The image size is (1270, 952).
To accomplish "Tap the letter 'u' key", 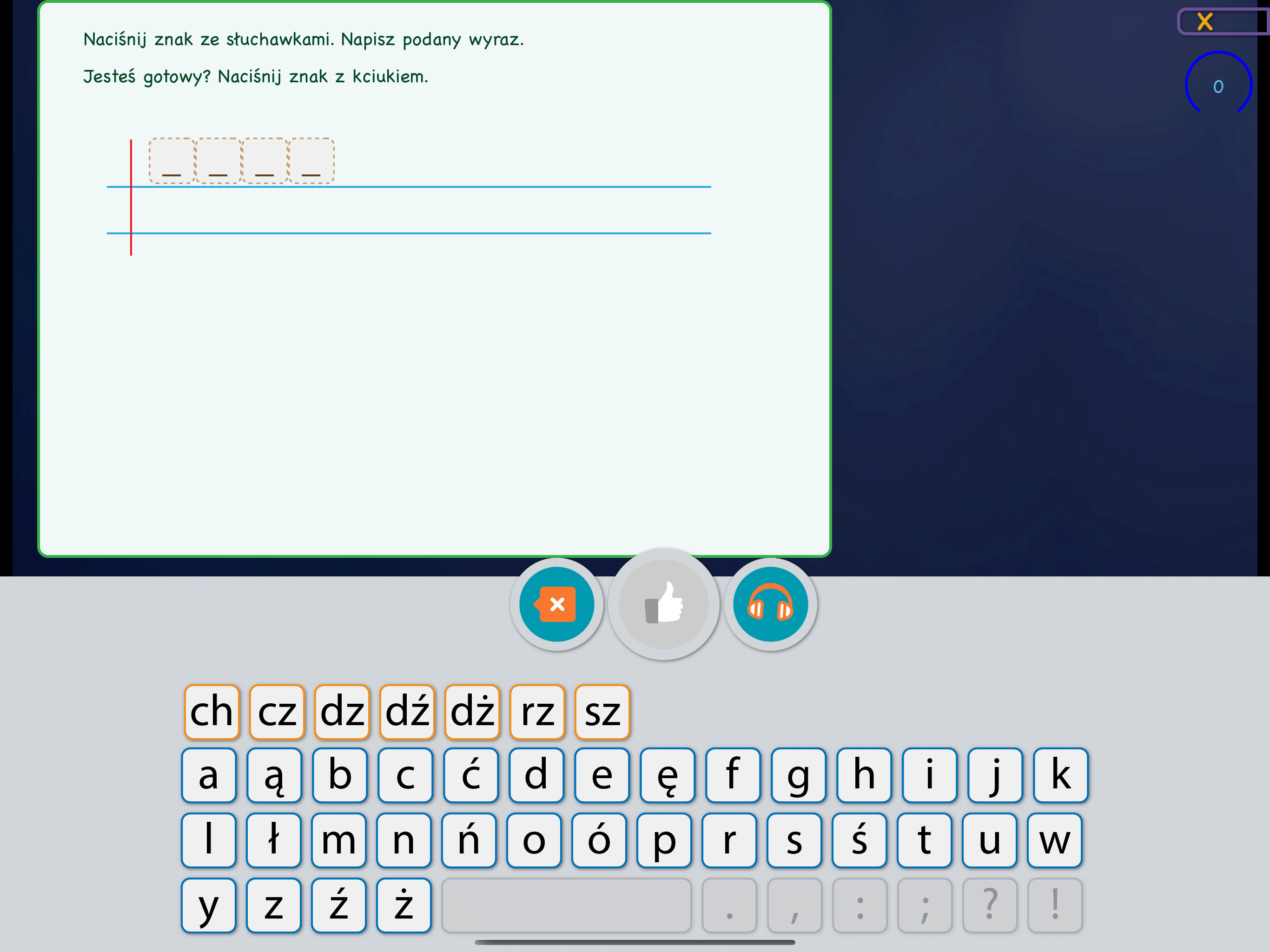I will point(989,840).
